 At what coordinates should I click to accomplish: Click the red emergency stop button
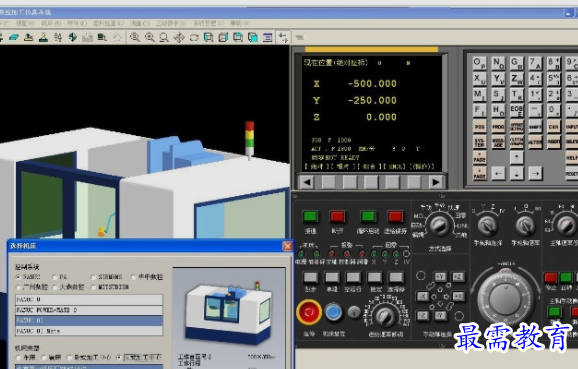(309, 312)
